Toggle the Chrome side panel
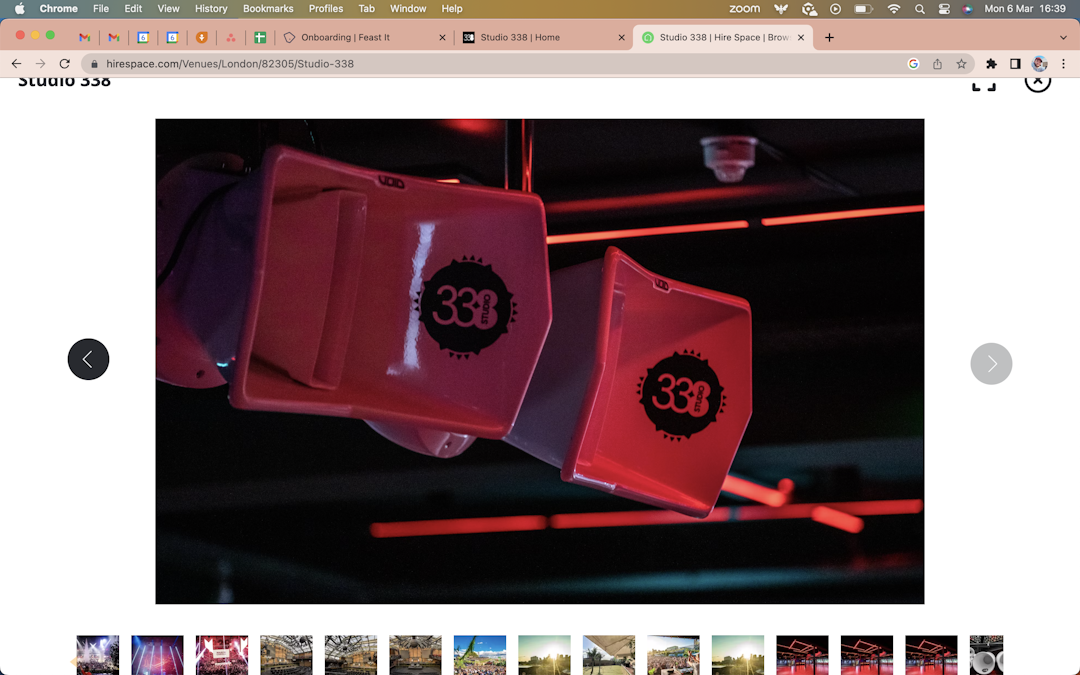Viewport: 1080px width, 675px height. coord(1015,63)
